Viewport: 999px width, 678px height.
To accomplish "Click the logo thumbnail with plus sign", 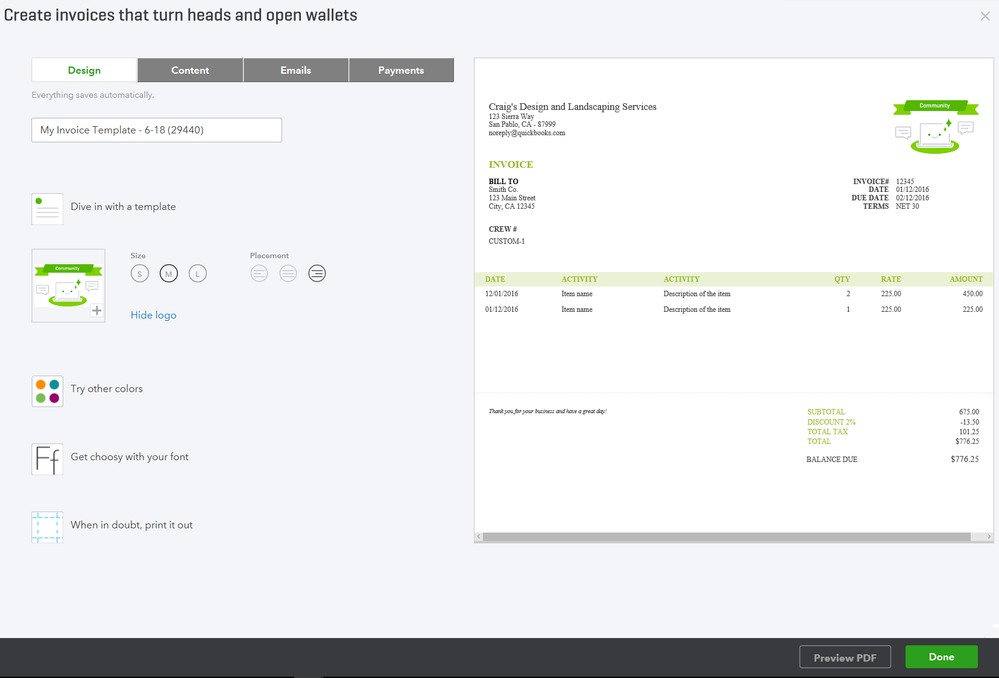I will tap(68, 285).
